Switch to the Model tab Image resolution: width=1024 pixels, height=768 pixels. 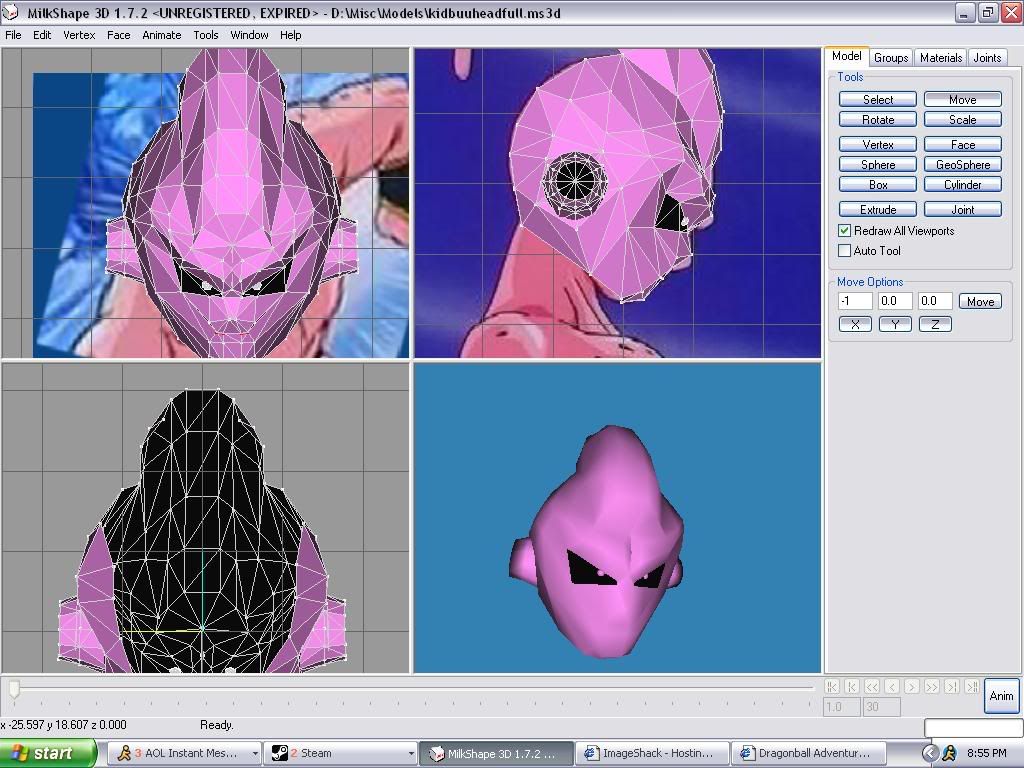coord(846,56)
